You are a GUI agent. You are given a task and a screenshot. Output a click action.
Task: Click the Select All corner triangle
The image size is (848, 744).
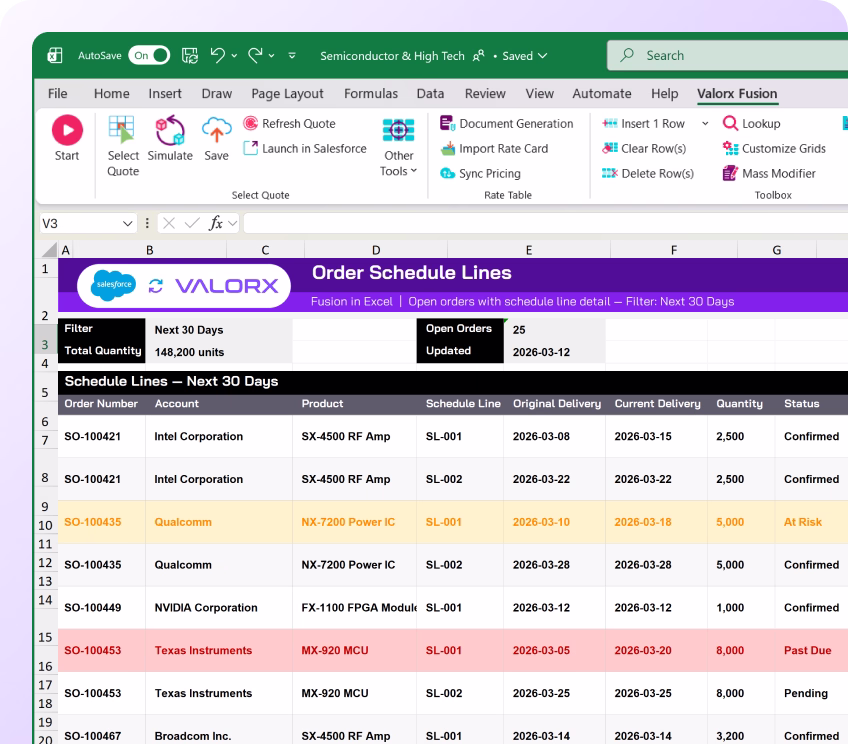point(49,249)
